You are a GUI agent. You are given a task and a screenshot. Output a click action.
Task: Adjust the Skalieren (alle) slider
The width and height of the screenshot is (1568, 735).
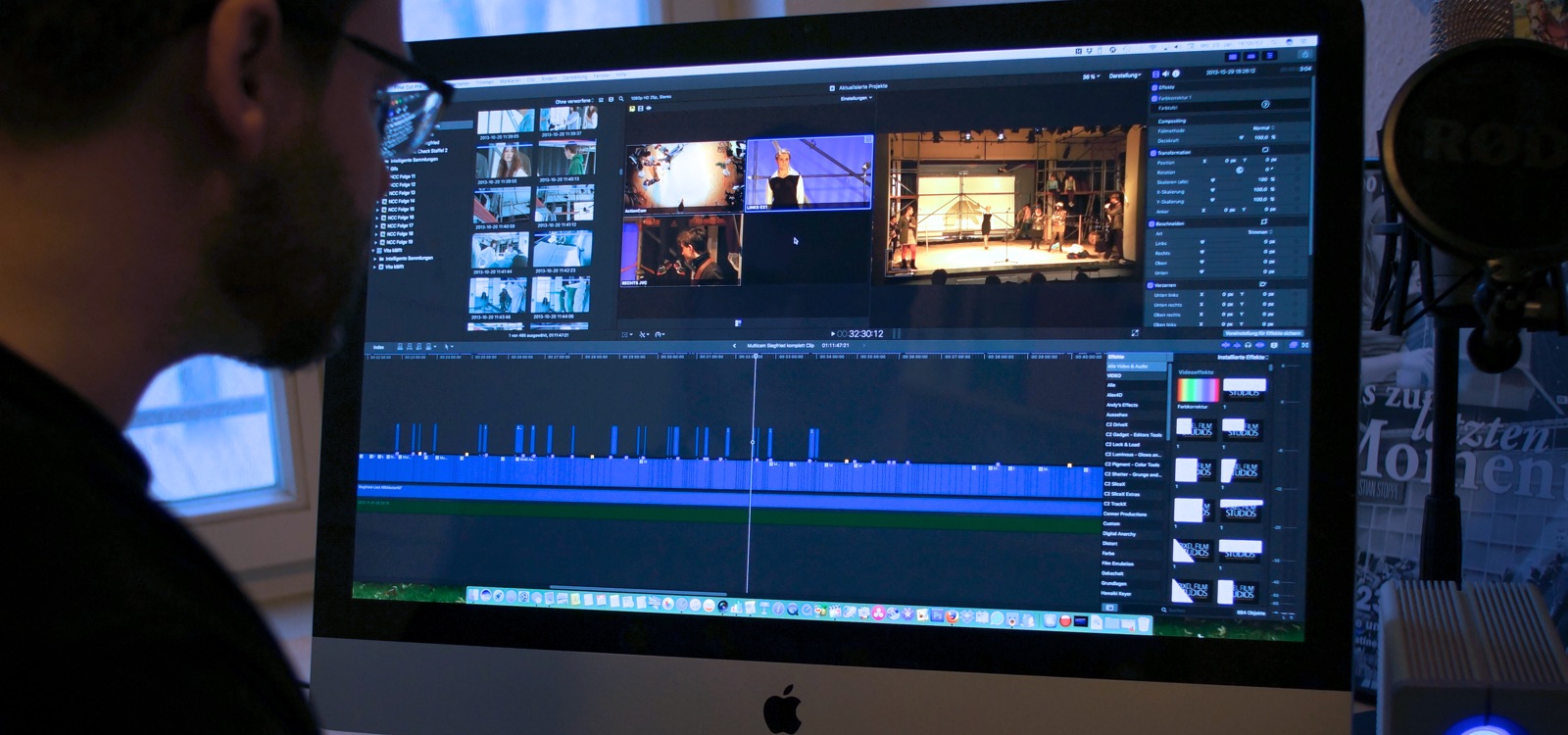point(1212,180)
